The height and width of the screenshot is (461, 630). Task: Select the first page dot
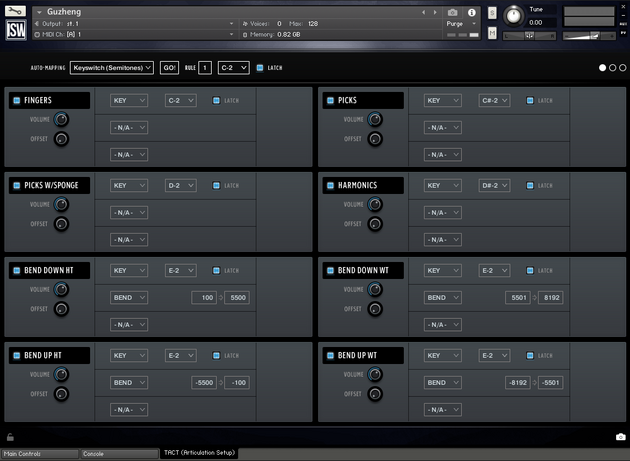602,68
